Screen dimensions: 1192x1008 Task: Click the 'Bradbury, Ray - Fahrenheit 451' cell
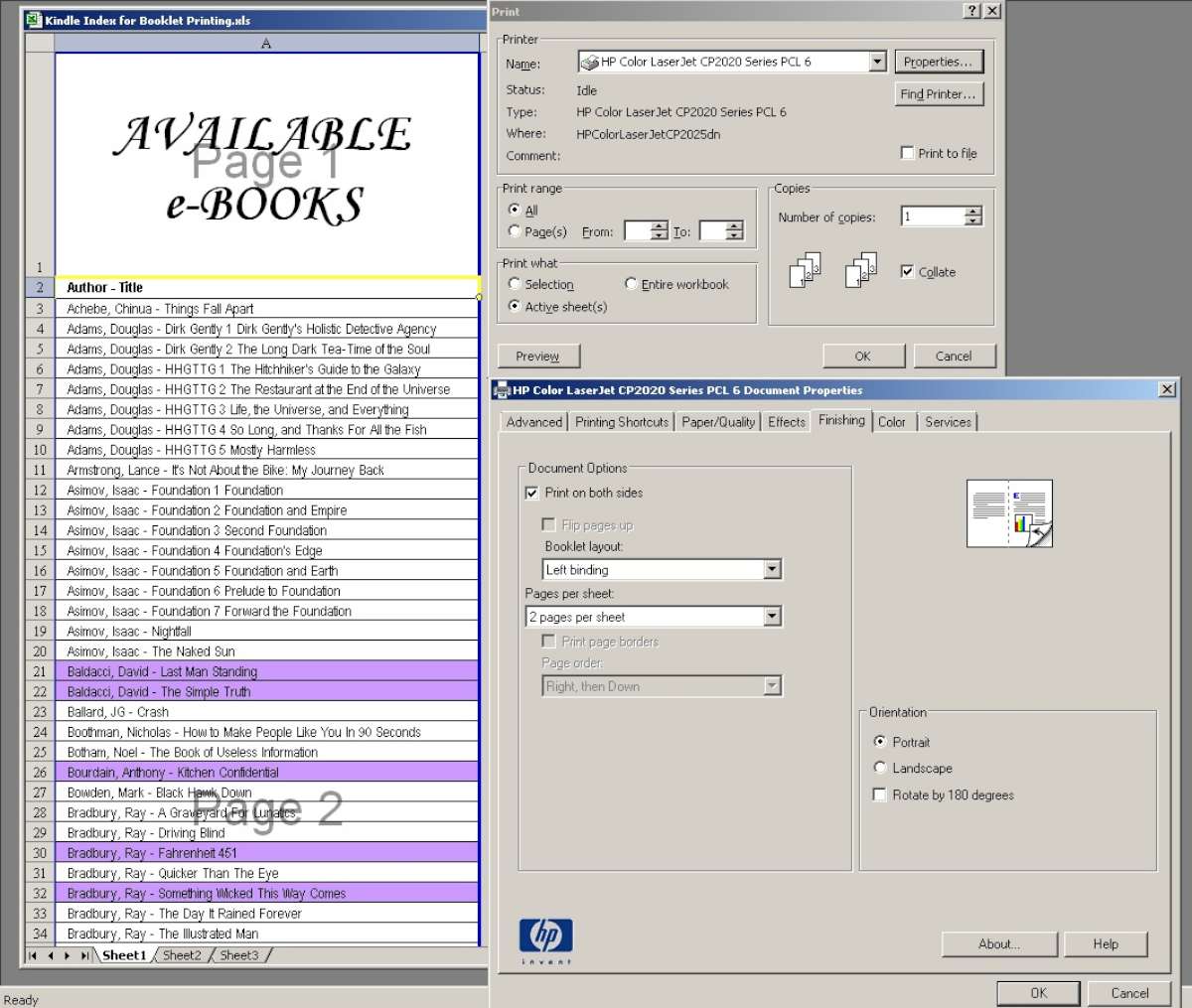(266, 852)
